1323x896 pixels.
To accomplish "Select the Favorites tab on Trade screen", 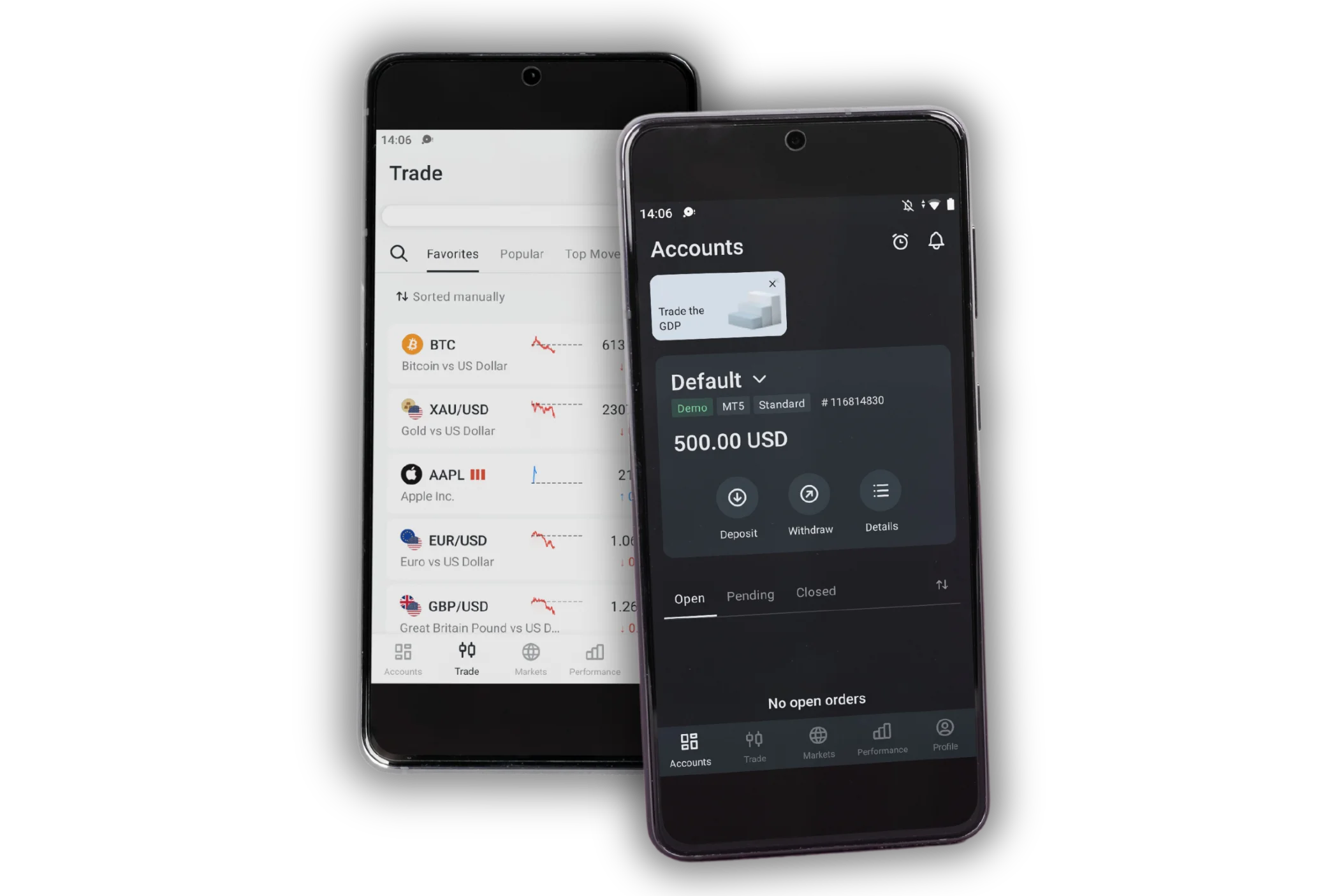I will pos(452,254).
